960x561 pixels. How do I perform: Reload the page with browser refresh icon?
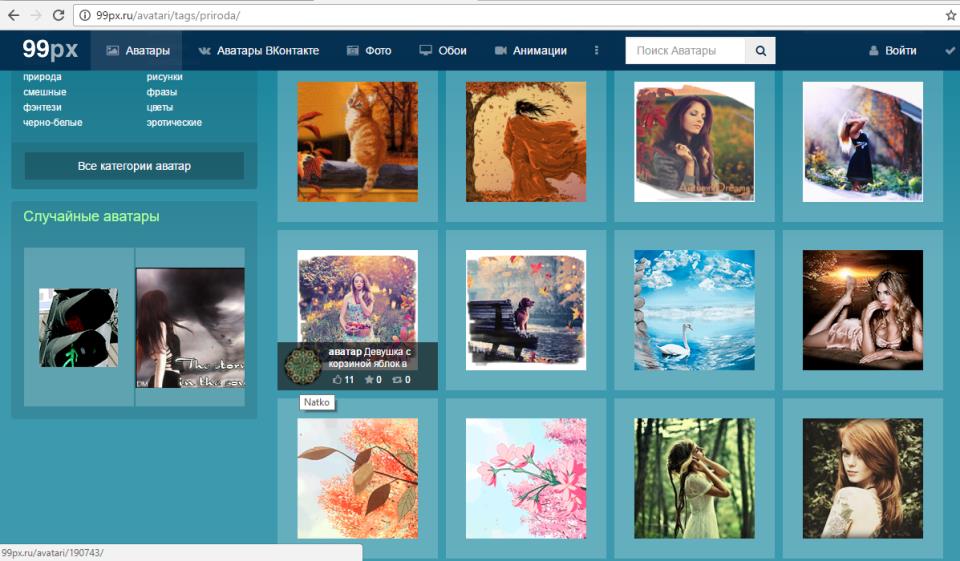pos(59,16)
